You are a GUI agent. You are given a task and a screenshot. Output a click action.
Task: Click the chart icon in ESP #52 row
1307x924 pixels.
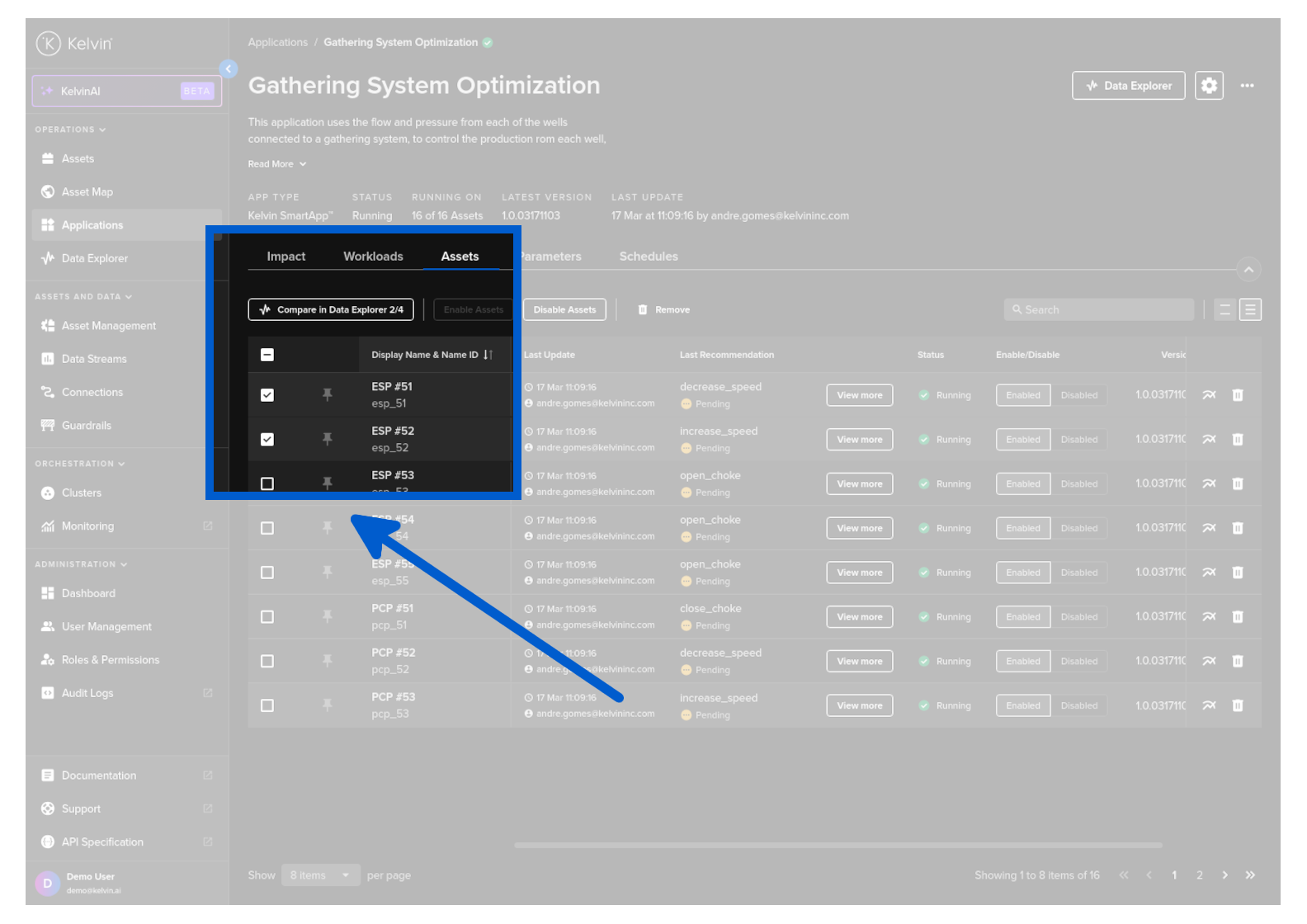(1209, 440)
